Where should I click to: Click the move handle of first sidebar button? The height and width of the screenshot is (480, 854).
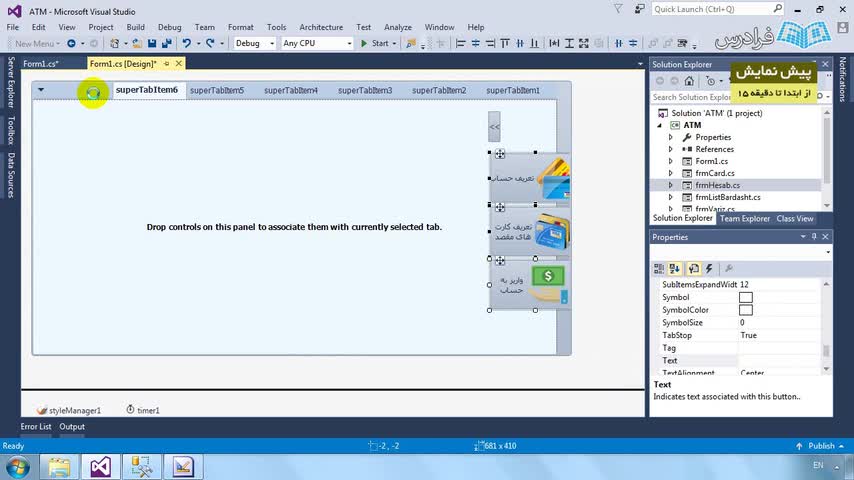click(x=500, y=154)
